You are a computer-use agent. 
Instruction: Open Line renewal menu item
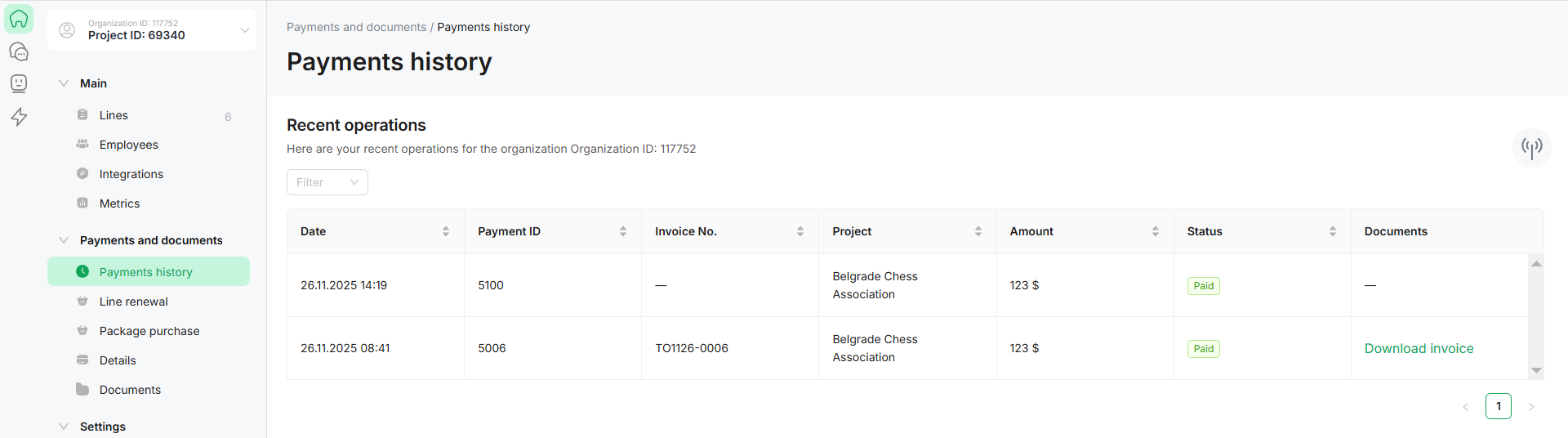tap(133, 302)
